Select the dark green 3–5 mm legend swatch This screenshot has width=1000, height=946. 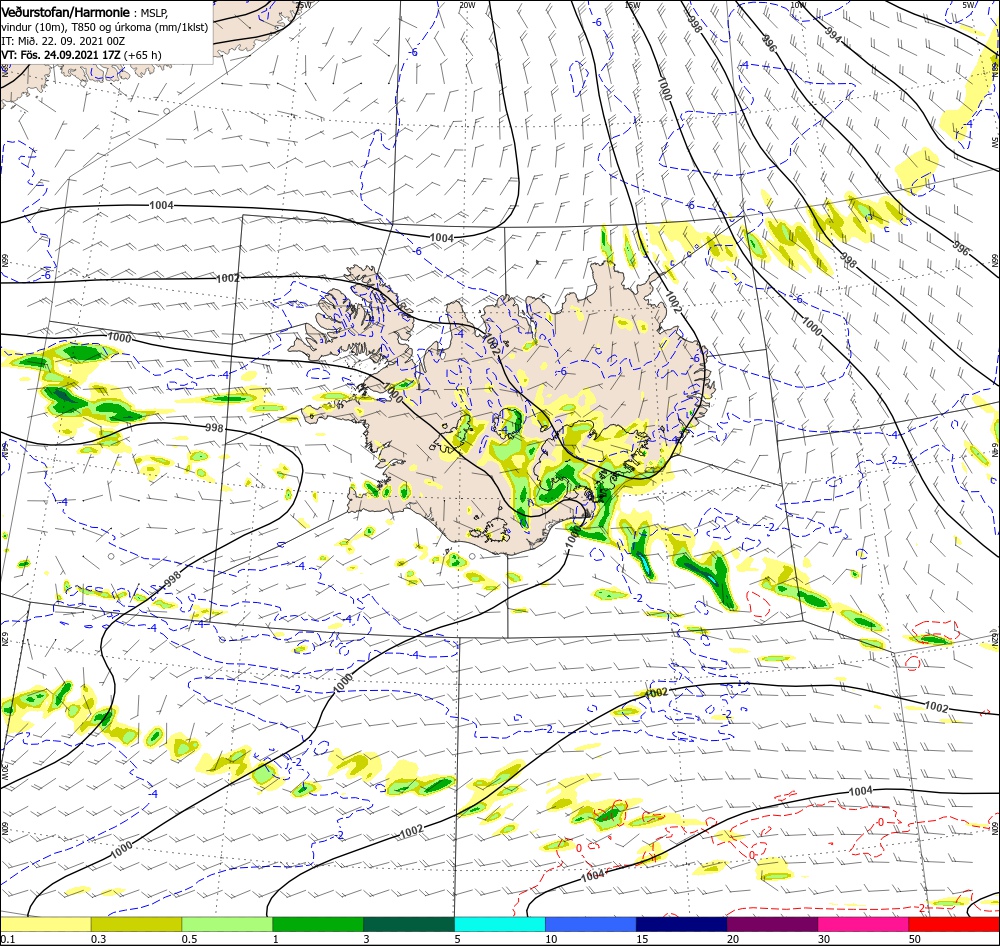(x=409, y=924)
